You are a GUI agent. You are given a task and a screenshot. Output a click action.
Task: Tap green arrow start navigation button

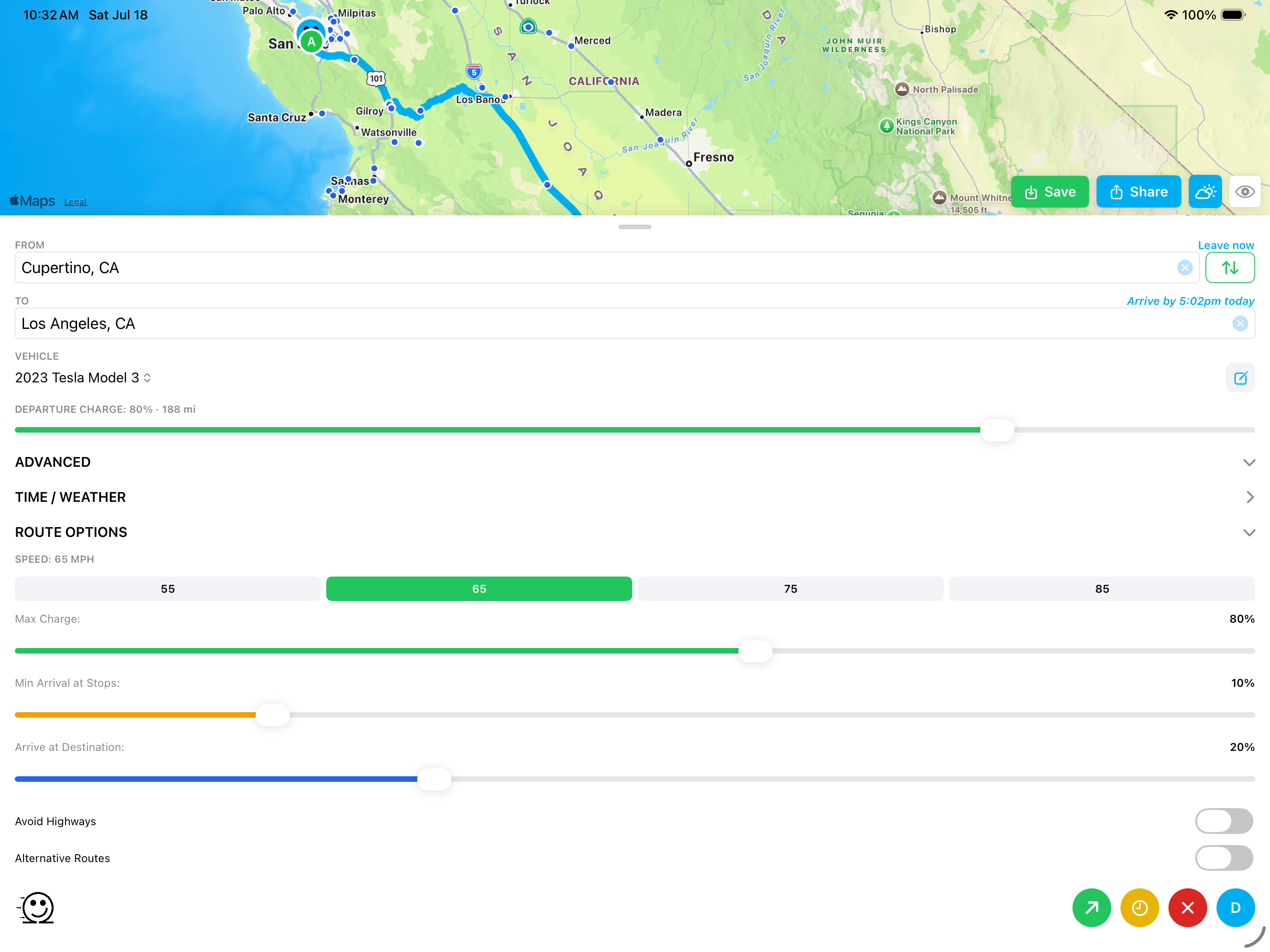1091,907
